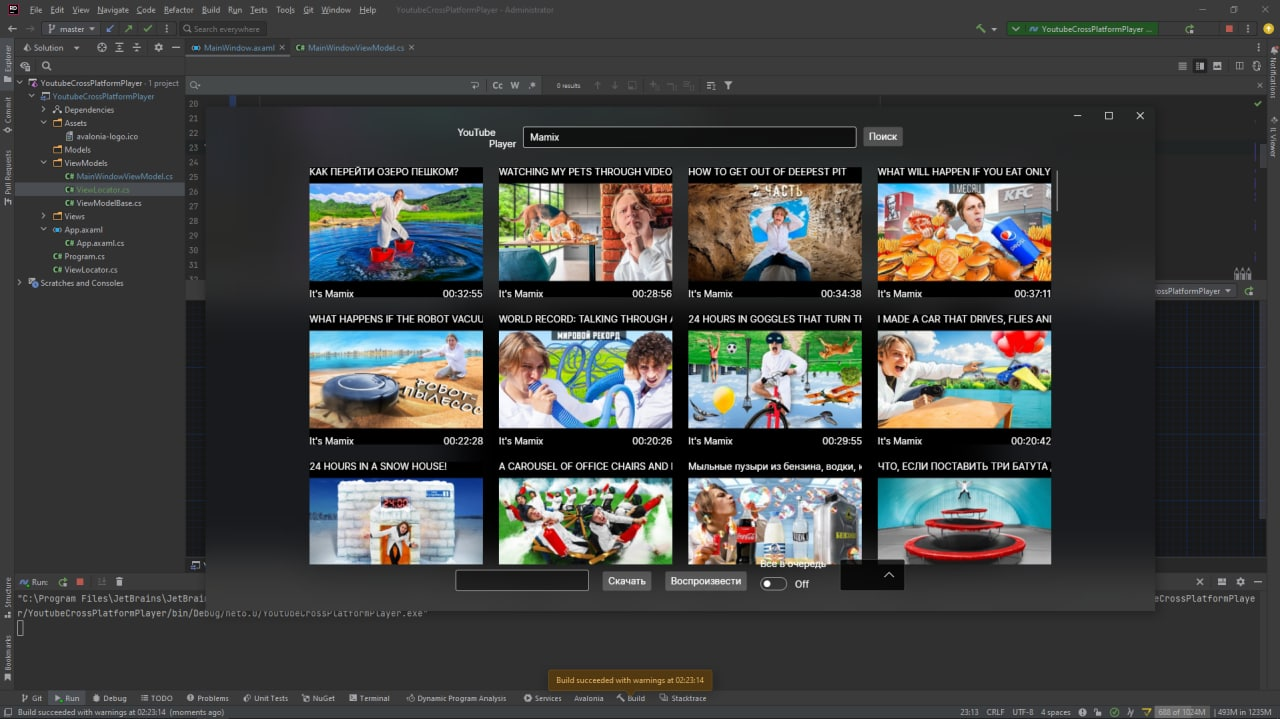Open Problems tool window
Image resolution: width=1280 pixels, height=719 pixels.
tap(207, 698)
